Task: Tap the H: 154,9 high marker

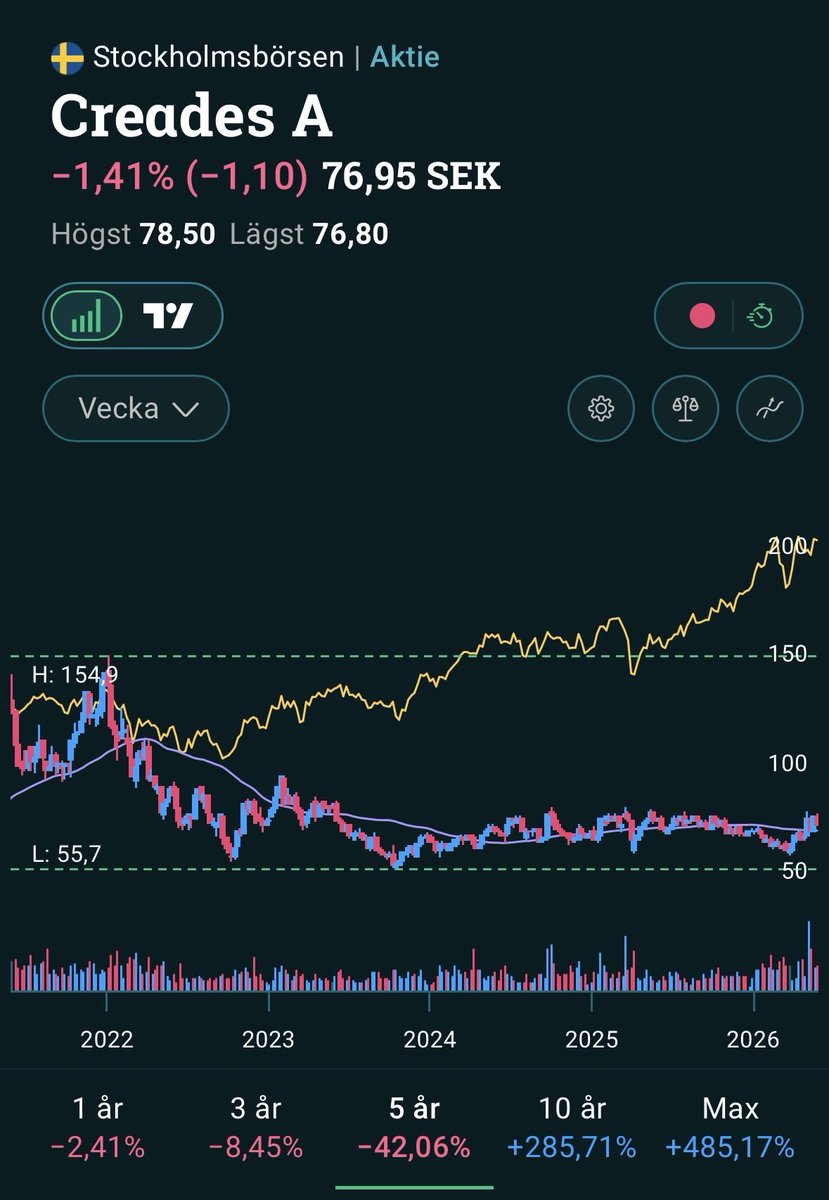Action: 75,675
